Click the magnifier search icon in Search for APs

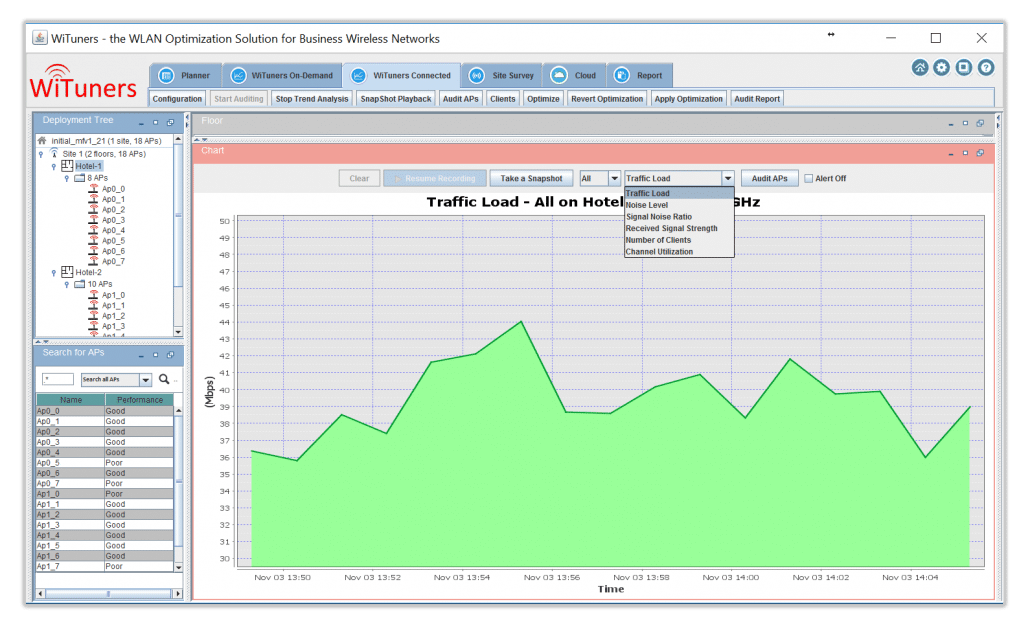[164, 379]
